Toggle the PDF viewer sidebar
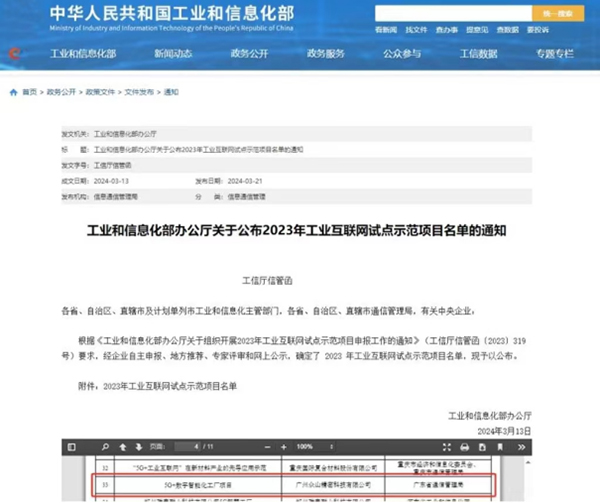The image size is (600, 503). [70, 446]
